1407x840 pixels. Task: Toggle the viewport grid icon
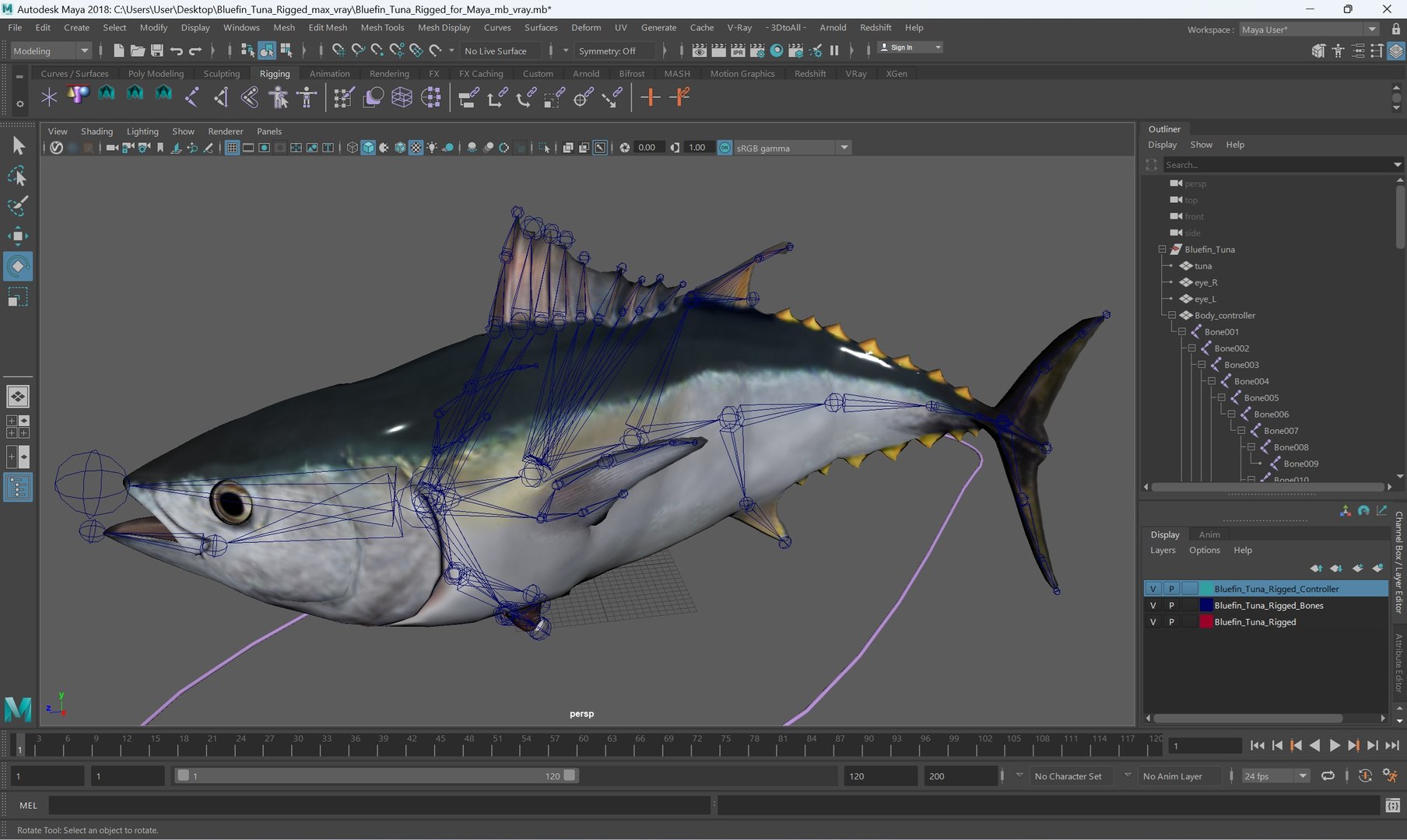232,148
